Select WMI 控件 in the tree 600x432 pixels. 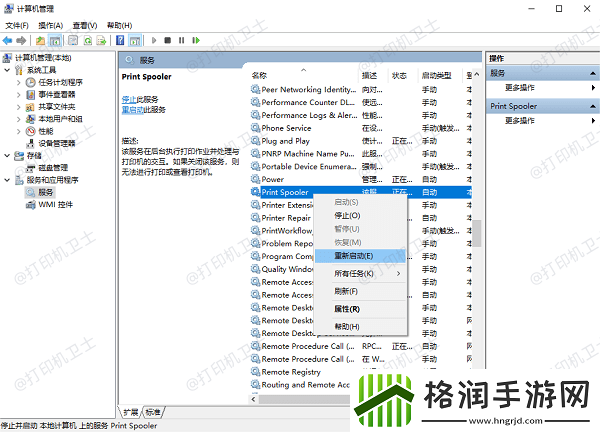[x=55, y=204]
